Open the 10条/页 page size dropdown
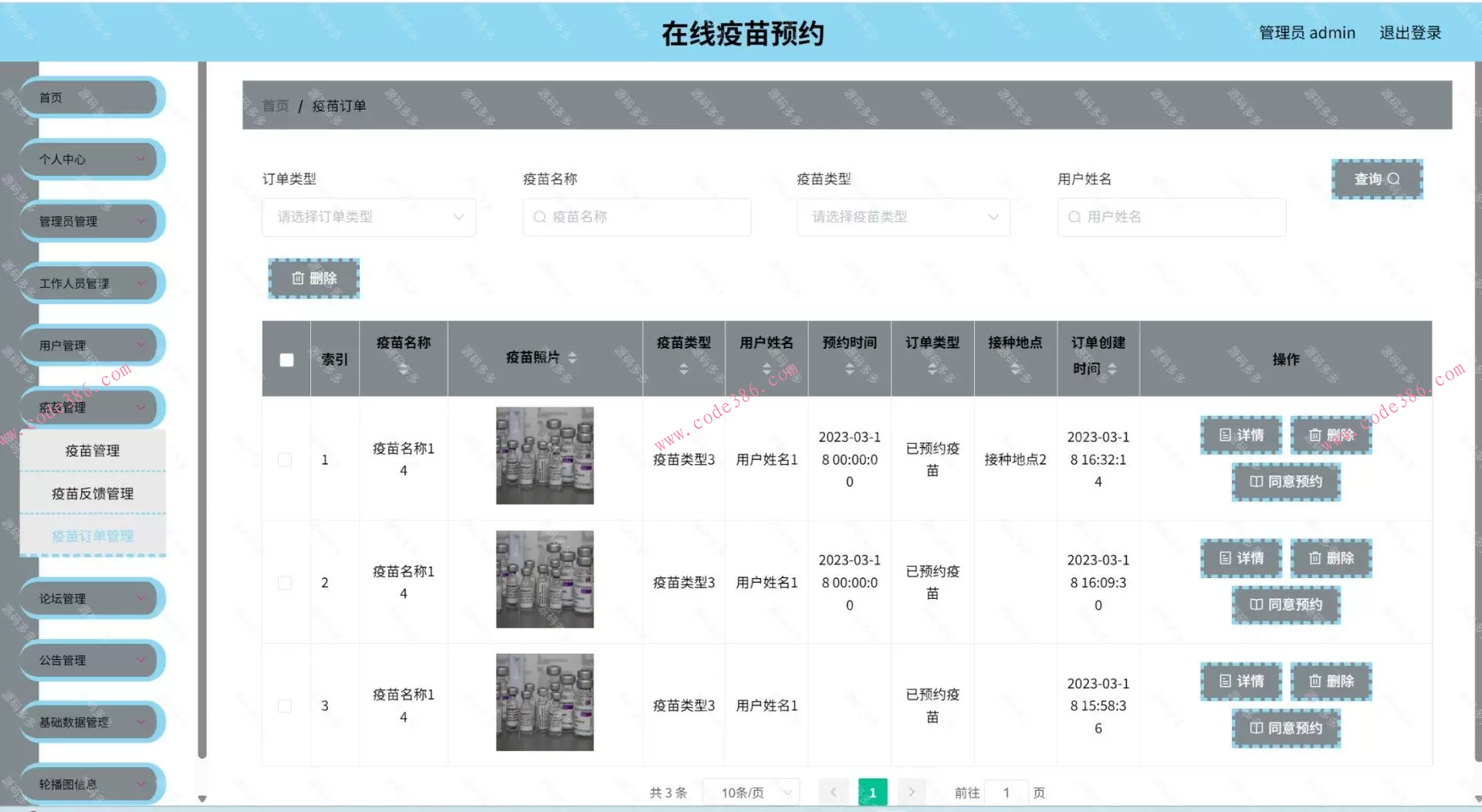 [x=751, y=792]
